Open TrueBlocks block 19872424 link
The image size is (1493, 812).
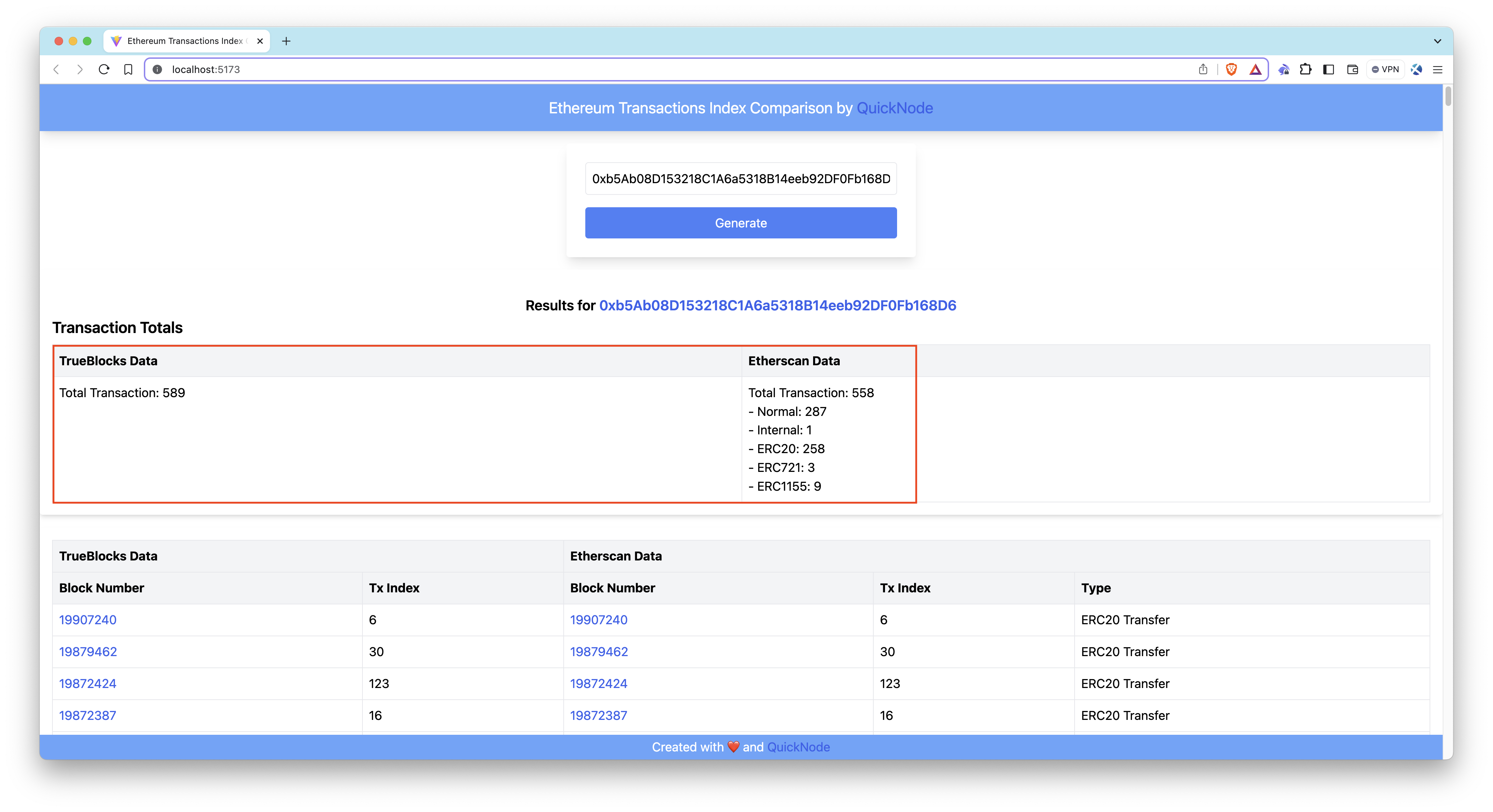click(88, 684)
